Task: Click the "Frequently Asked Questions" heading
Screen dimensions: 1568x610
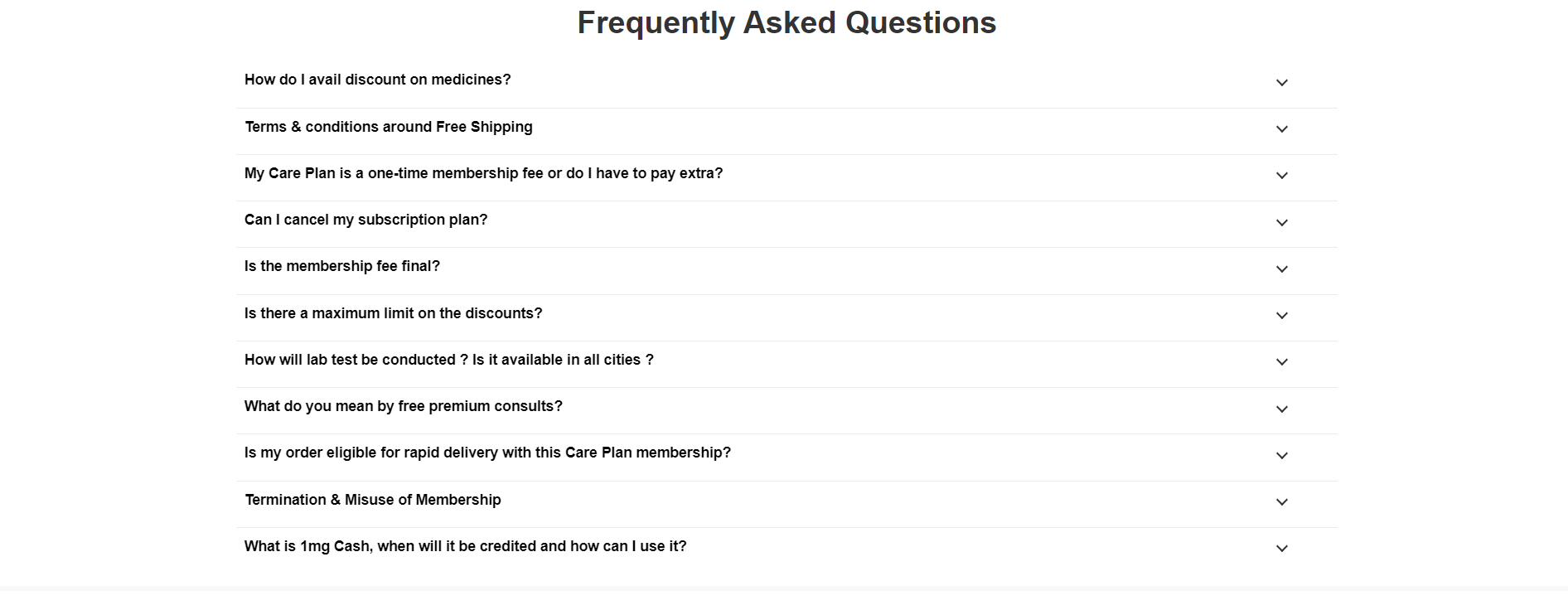Action: [x=786, y=22]
